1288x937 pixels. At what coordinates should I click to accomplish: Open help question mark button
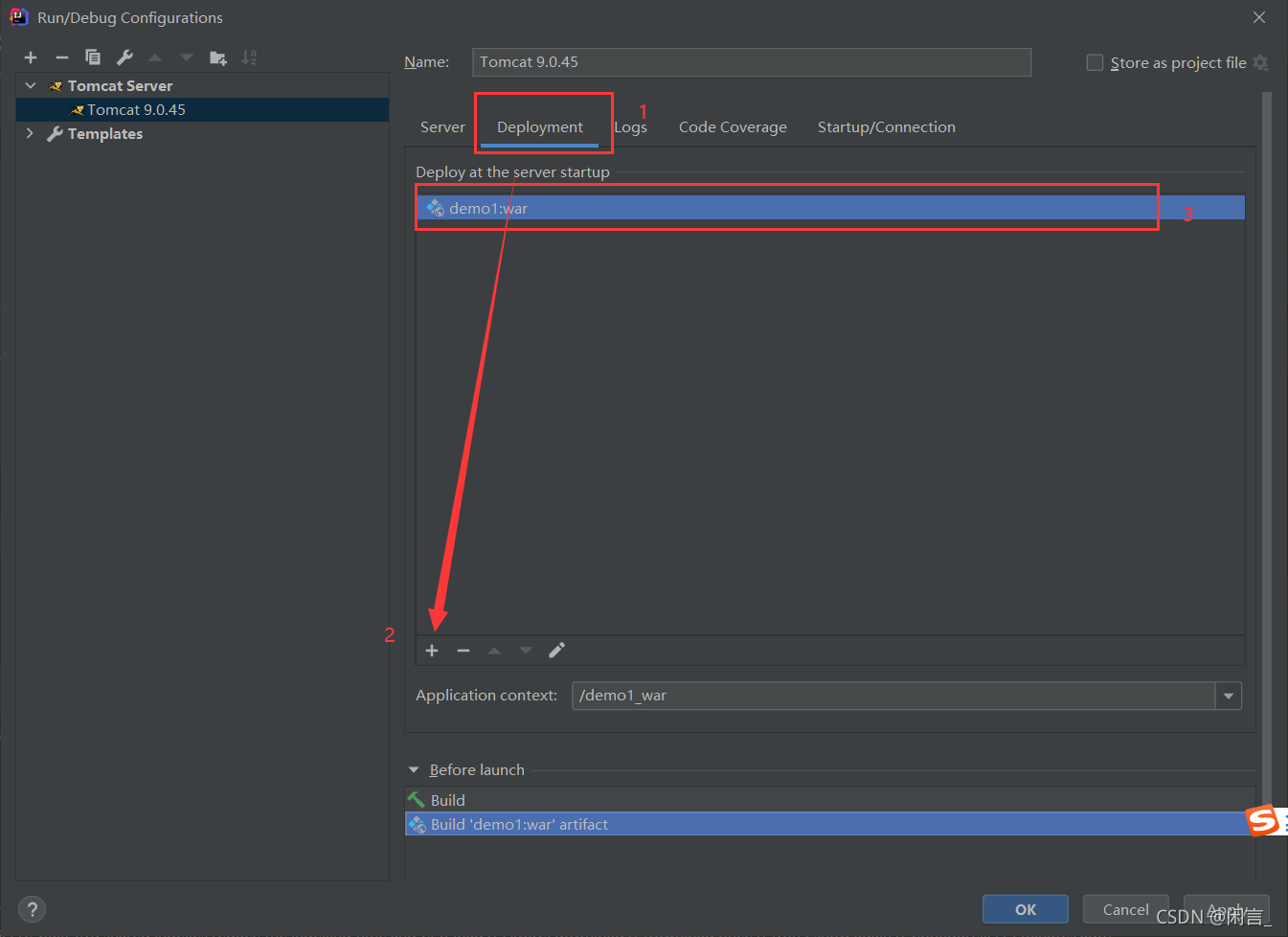(32, 909)
